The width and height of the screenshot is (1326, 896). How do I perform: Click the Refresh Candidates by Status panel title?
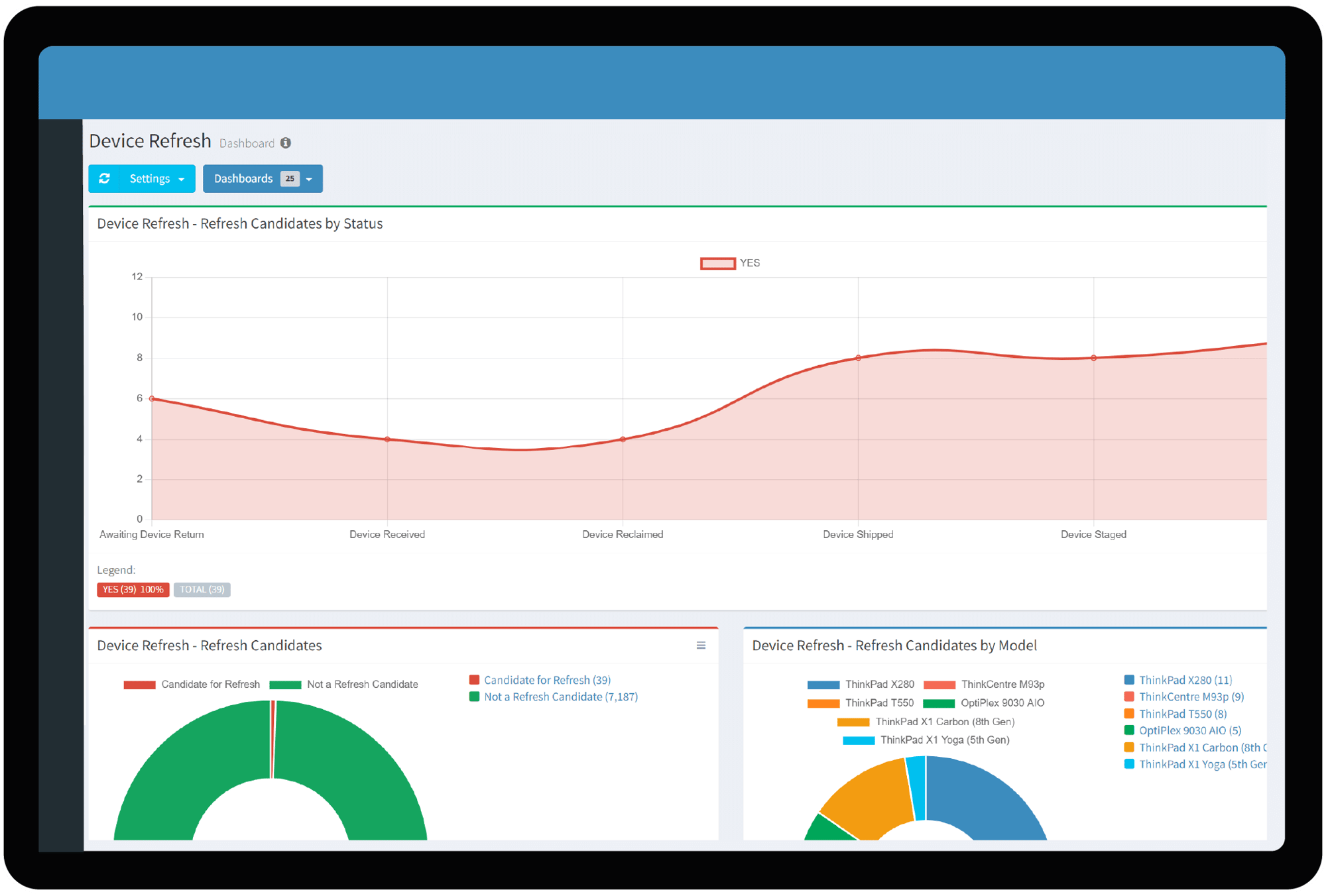240,224
